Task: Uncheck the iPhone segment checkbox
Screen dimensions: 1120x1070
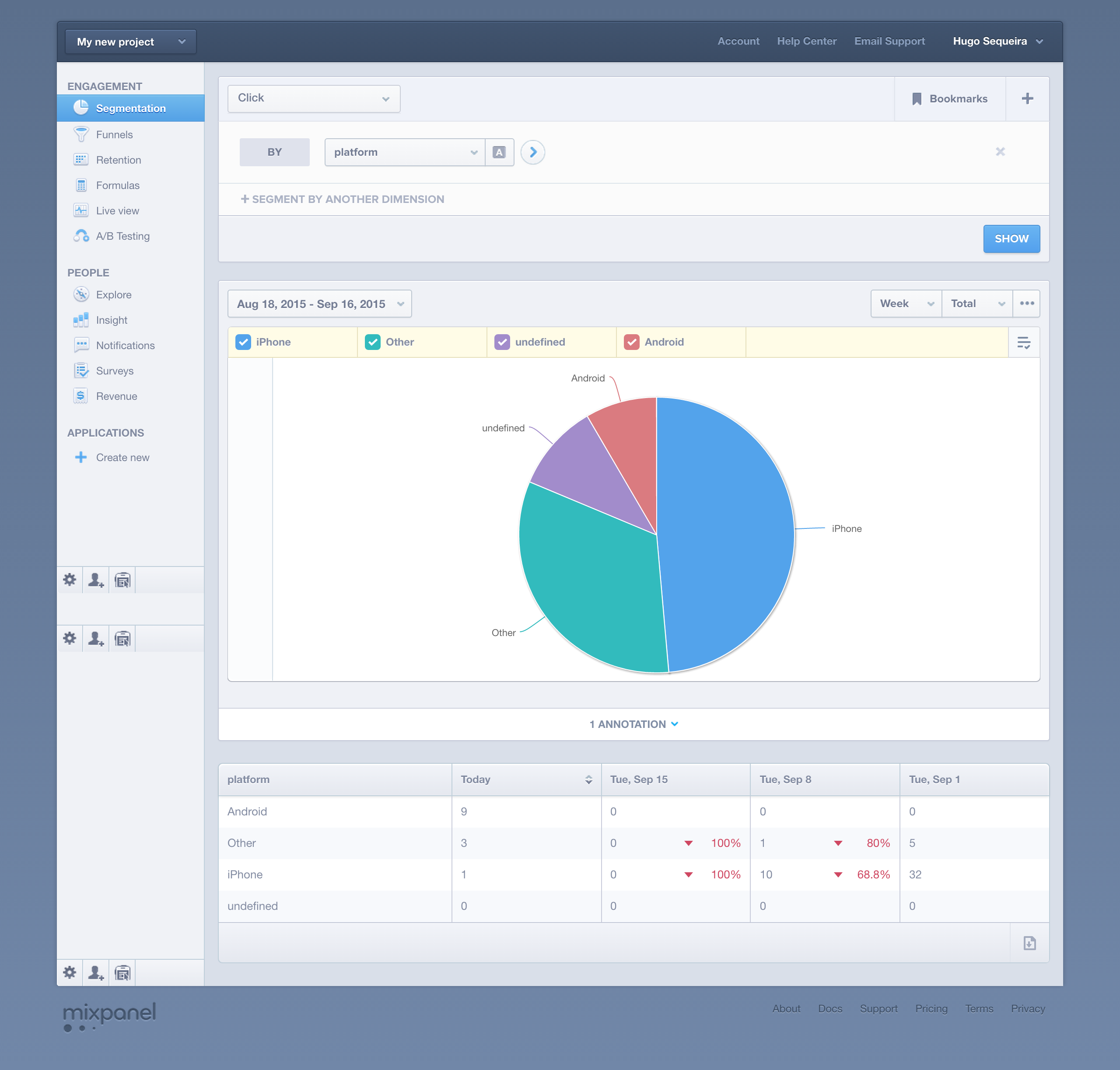Action: pos(243,342)
